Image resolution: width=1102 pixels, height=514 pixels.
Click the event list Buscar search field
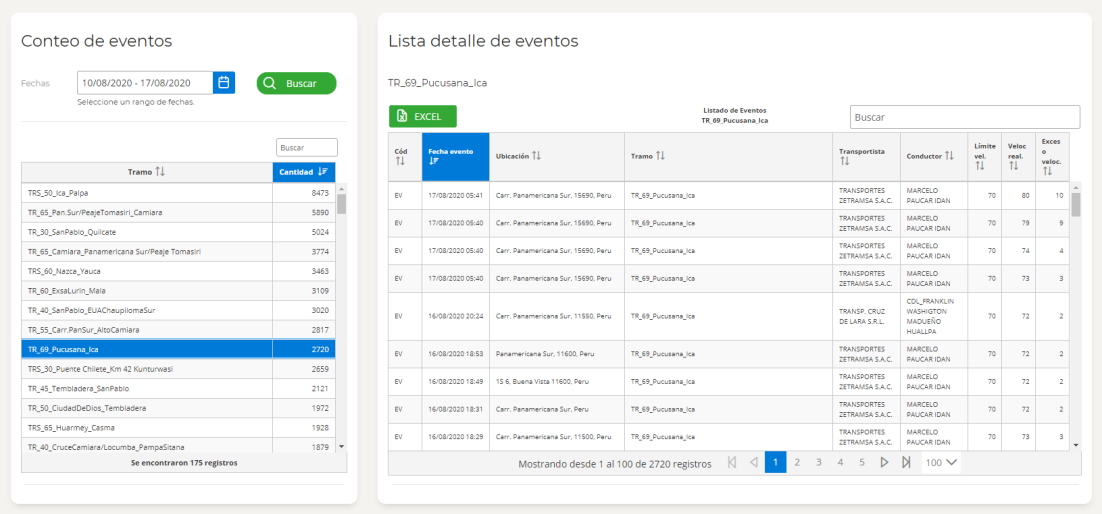[964, 117]
